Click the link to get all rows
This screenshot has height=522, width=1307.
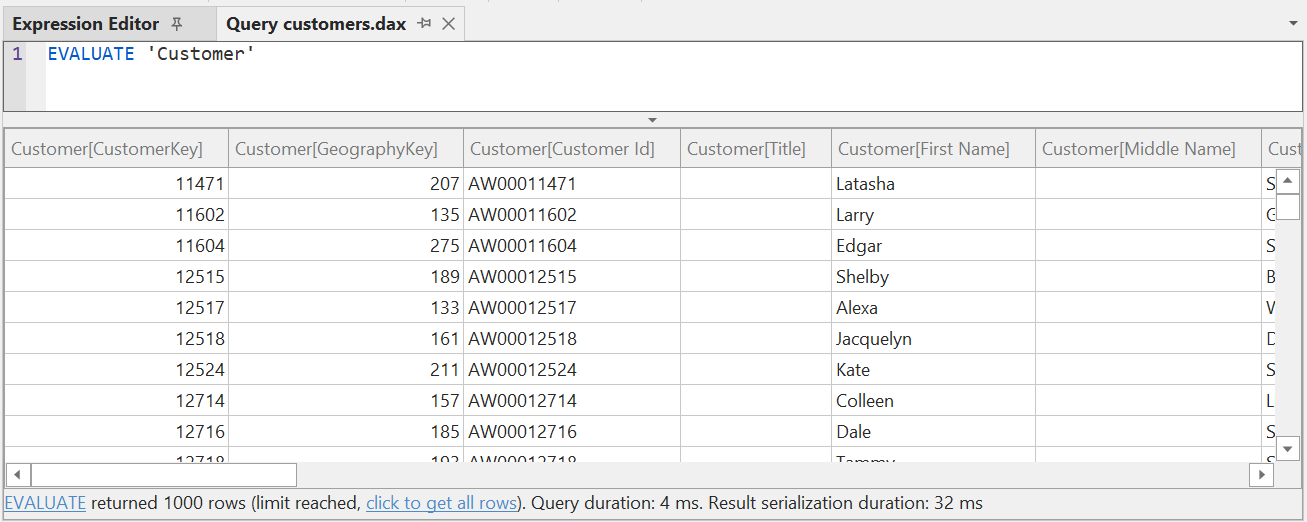(x=442, y=503)
